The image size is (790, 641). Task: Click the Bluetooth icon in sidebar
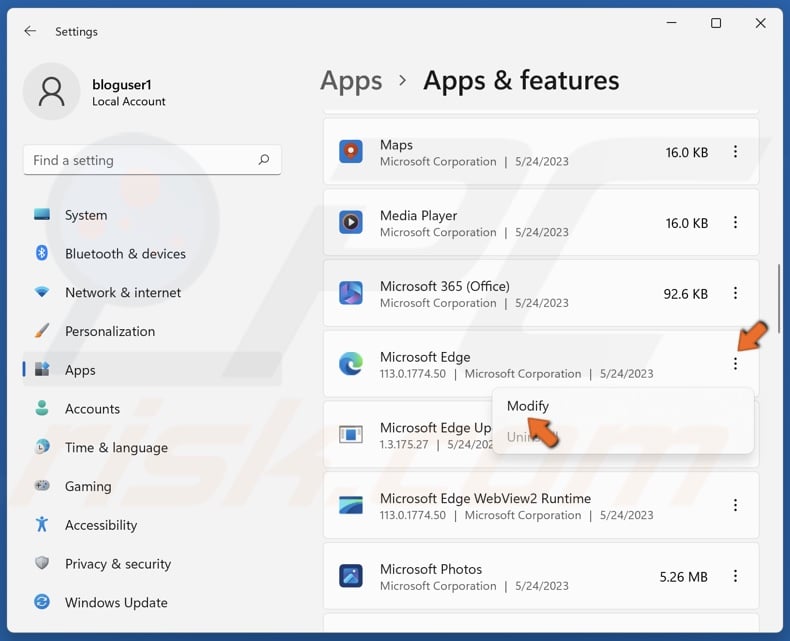click(42, 253)
